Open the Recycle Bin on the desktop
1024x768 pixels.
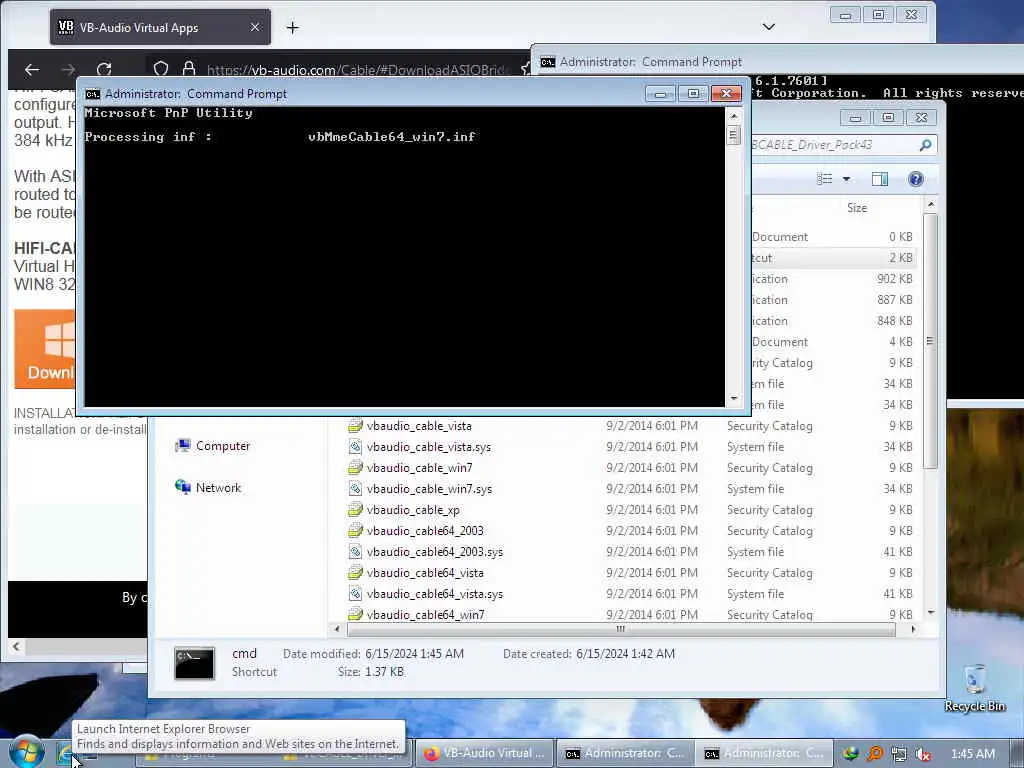(x=974, y=689)
